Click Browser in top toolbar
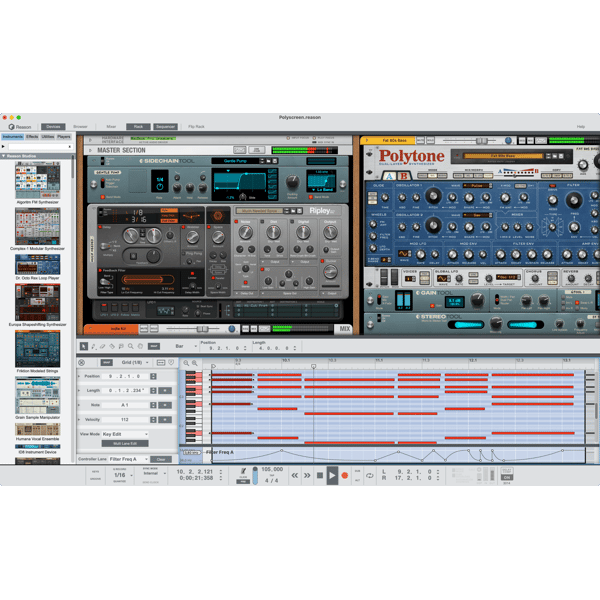600x600 pixels. coord(80,127)
